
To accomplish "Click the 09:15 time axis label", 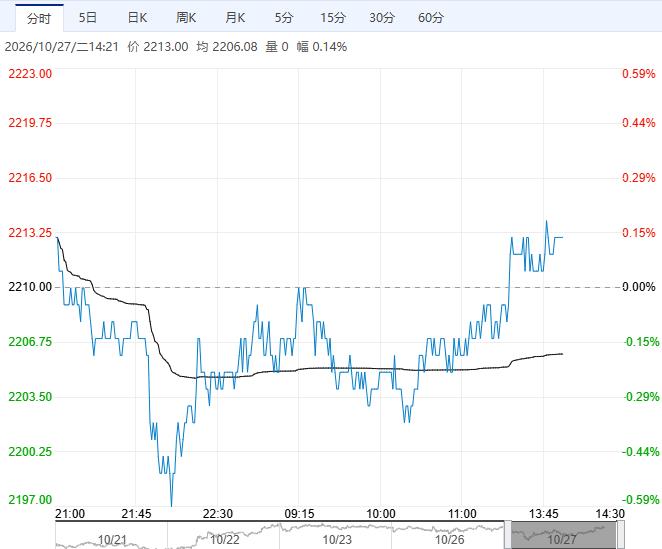I will pos(299,514).
